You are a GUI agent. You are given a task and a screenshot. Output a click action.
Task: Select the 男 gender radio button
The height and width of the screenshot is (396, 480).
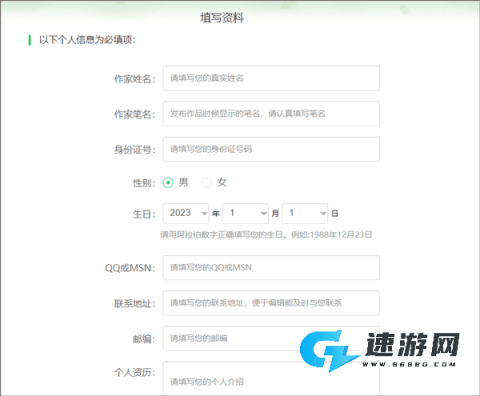[168, 183]
